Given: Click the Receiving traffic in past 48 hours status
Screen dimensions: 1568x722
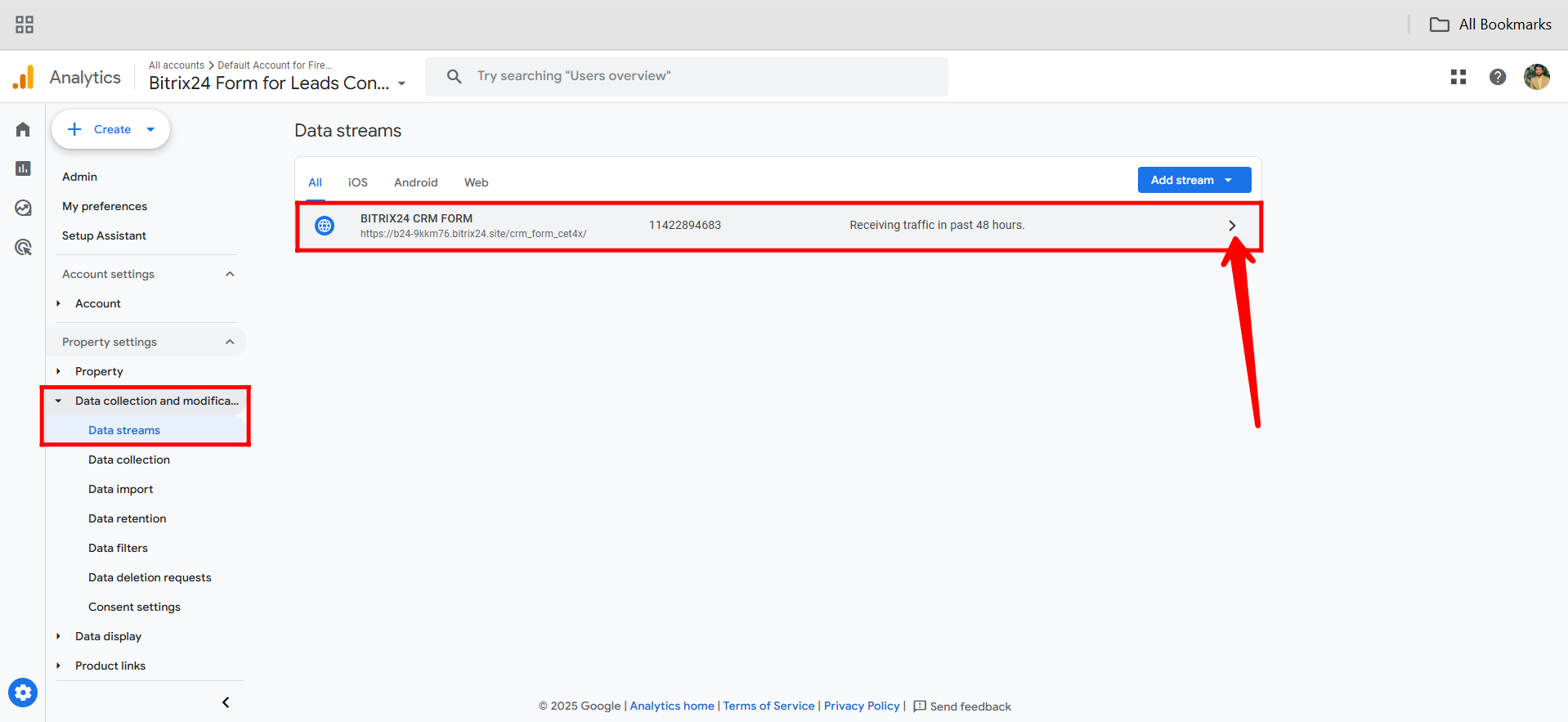Looking at the screenshot, I should (937, 225).
